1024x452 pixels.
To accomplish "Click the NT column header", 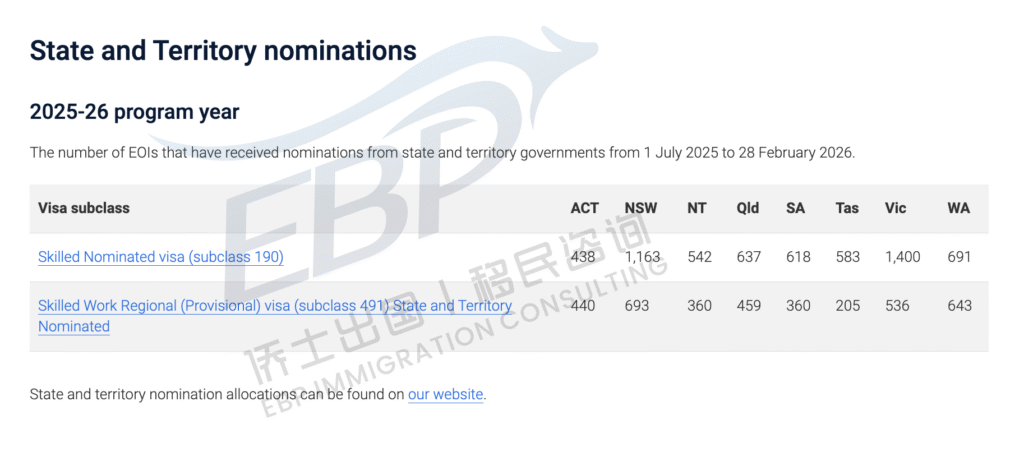I will tap(696, 208).
